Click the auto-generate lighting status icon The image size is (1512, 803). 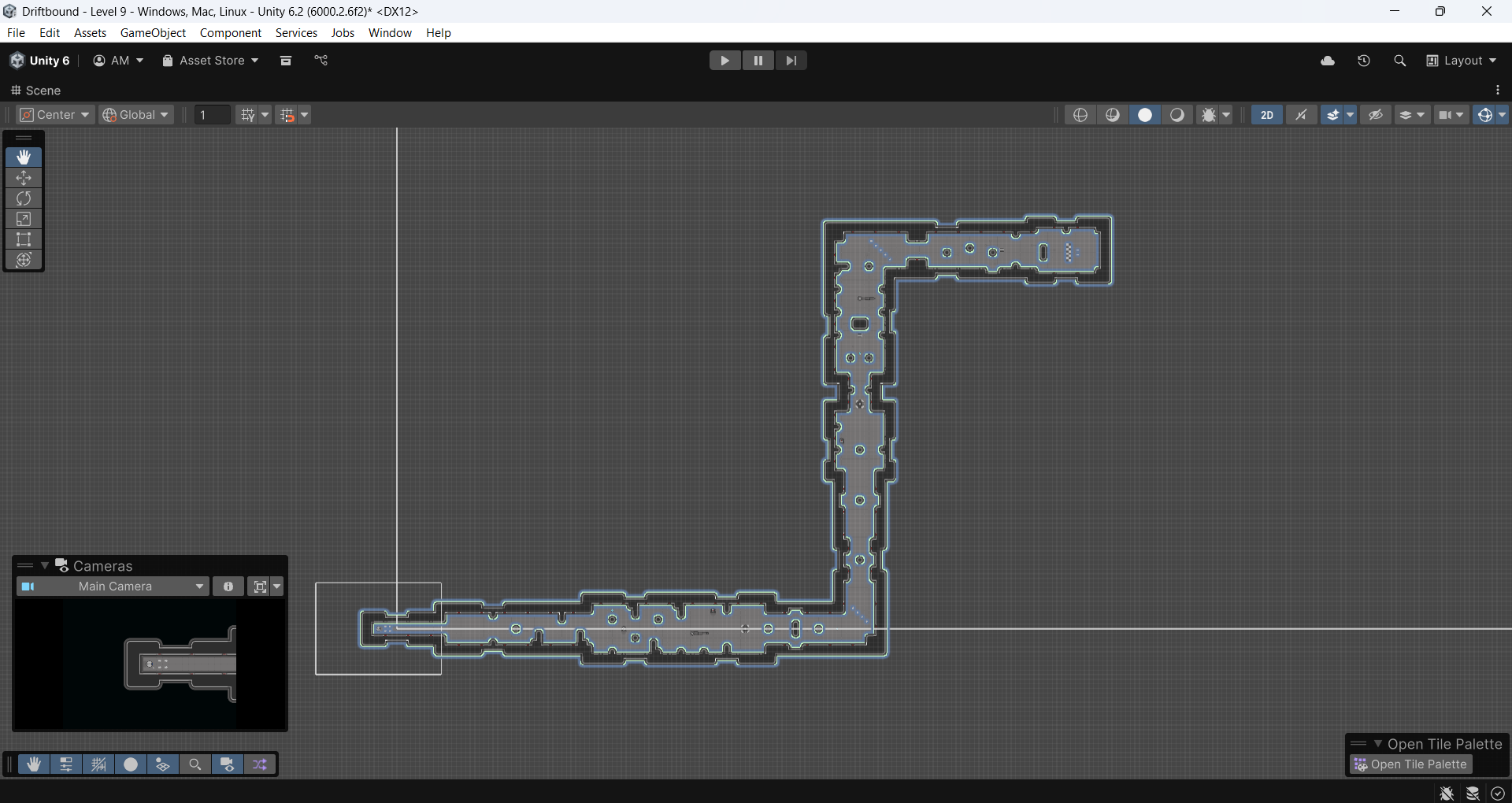coord(1473,793)
